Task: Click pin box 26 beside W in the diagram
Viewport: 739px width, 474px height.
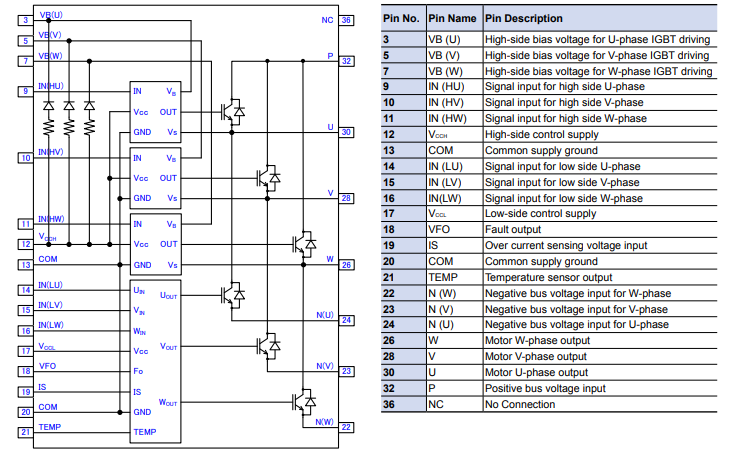Action: coord(346,265)
